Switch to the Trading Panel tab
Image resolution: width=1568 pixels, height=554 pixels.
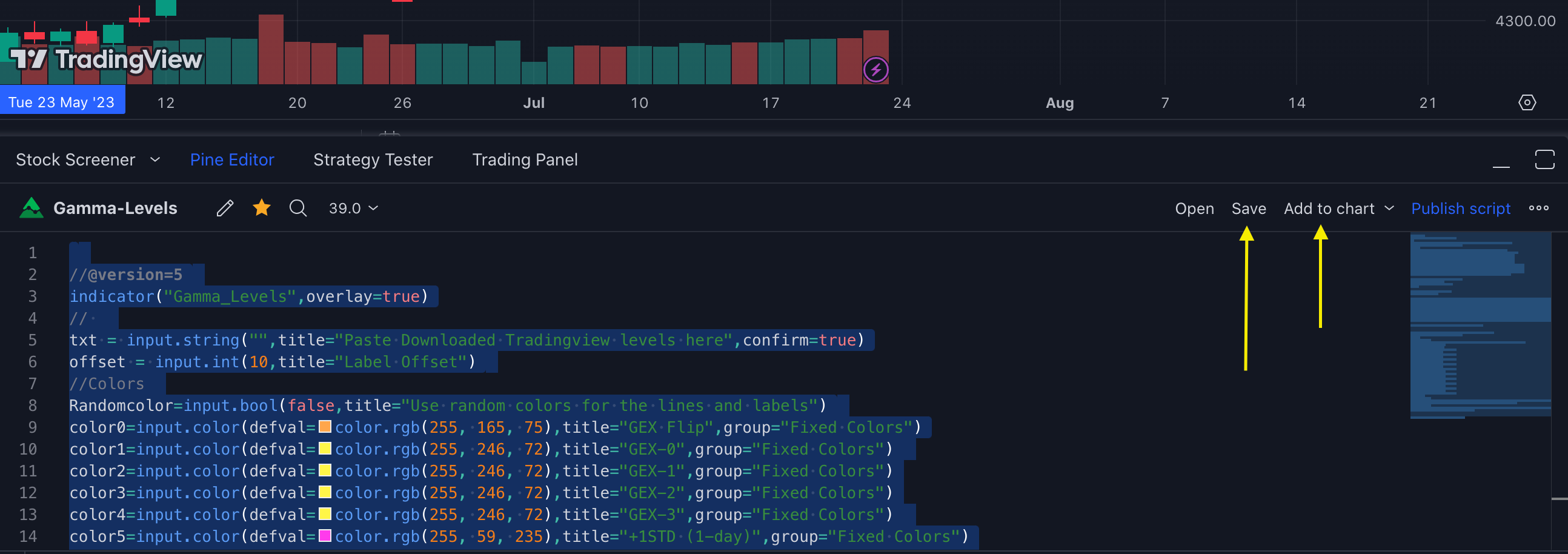pyautogui.click(x=525, y=159)
